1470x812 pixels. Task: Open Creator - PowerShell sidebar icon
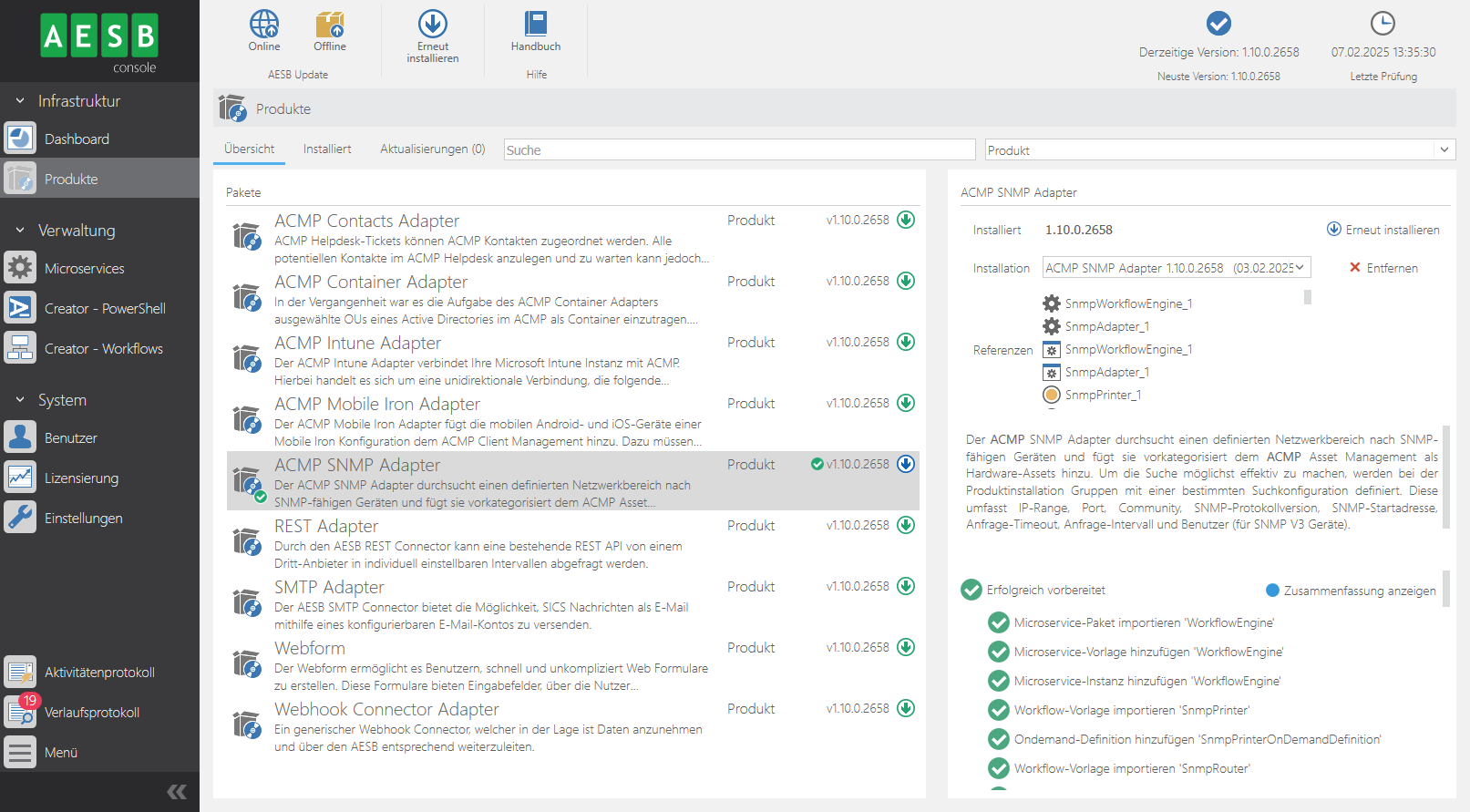[20, 308]
